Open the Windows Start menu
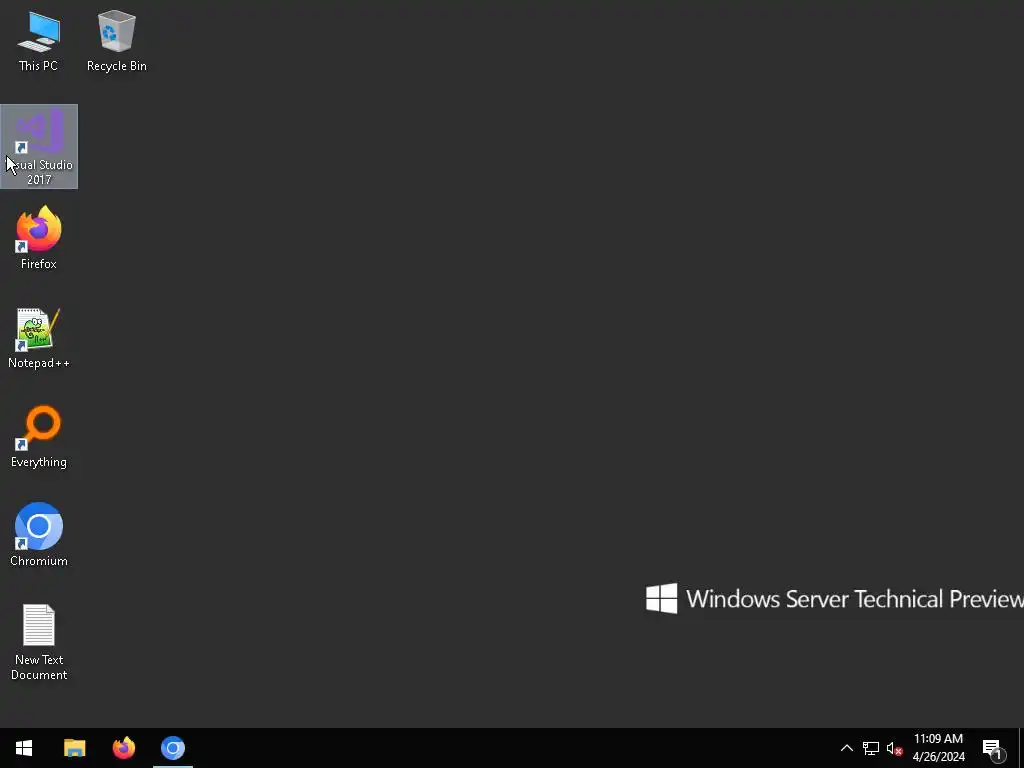Image resolution: width=1024 pixels, height=768 pixels. pyautogui.click(x=24, y=748)
